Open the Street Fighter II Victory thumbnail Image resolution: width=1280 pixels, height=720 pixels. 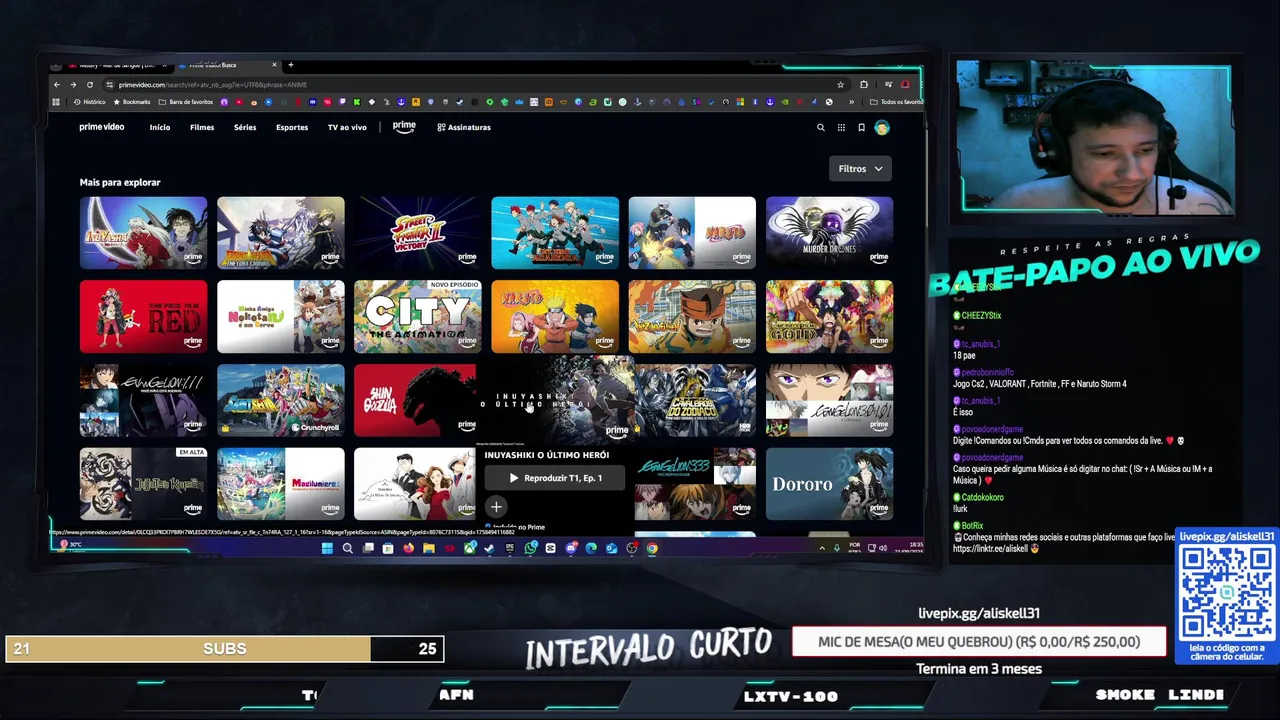click(x=418, y=233)
